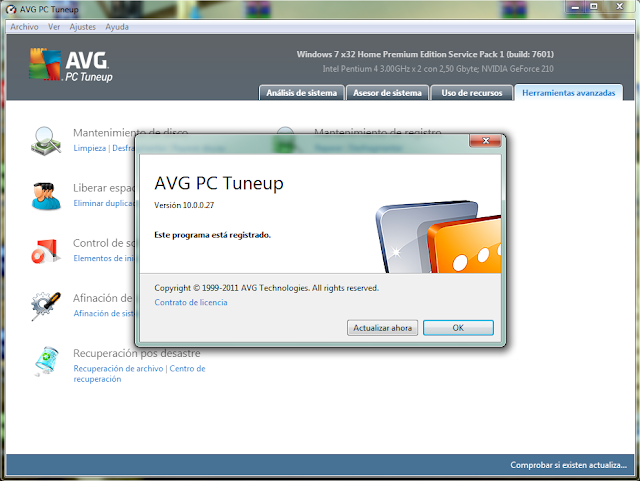Click the Mantenimiento de disco heading
The width and height of the screenshot is (640, 481).
pyautogui.click(x=130, y=132)
